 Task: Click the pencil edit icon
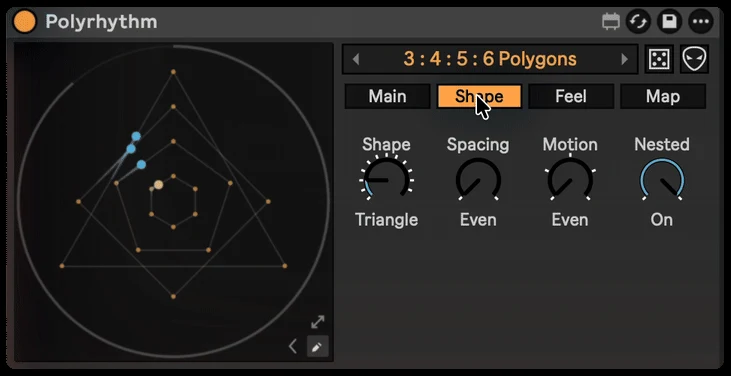point(317,347)
